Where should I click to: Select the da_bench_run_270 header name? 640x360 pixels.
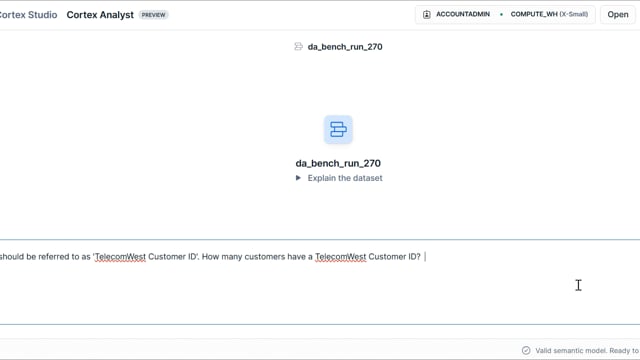coord(345,47)
